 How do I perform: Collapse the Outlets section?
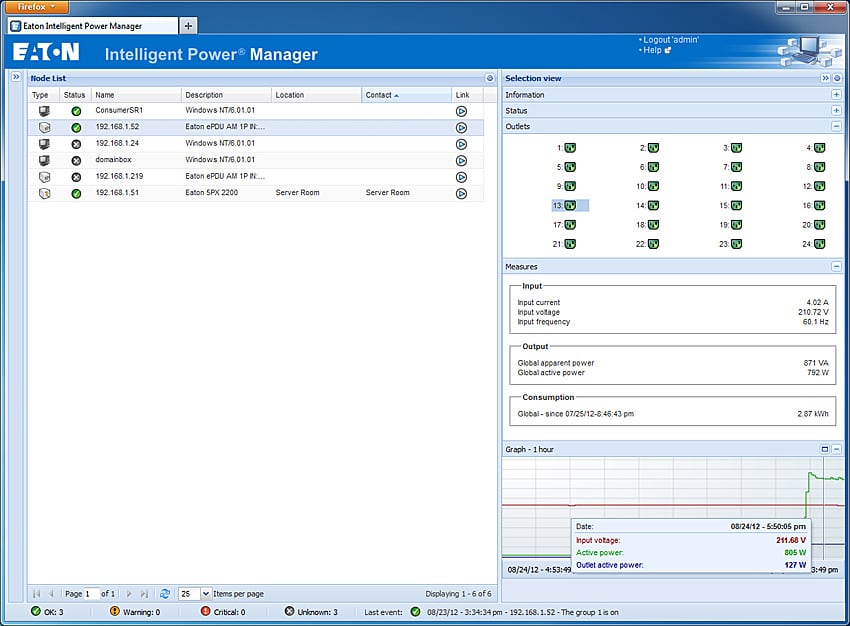coord(836,126)
